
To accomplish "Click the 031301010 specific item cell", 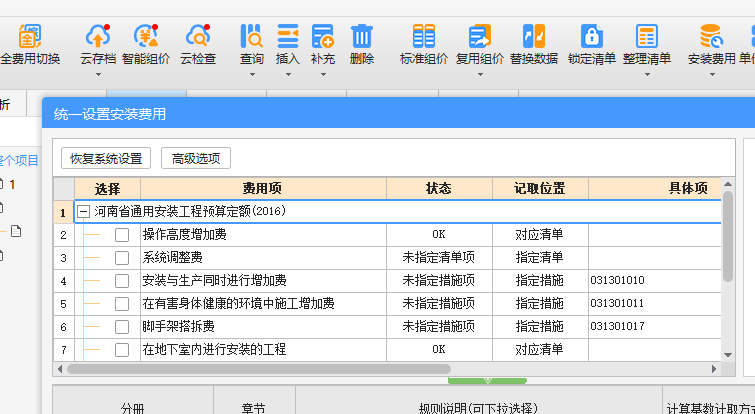I will pos(655,281).
